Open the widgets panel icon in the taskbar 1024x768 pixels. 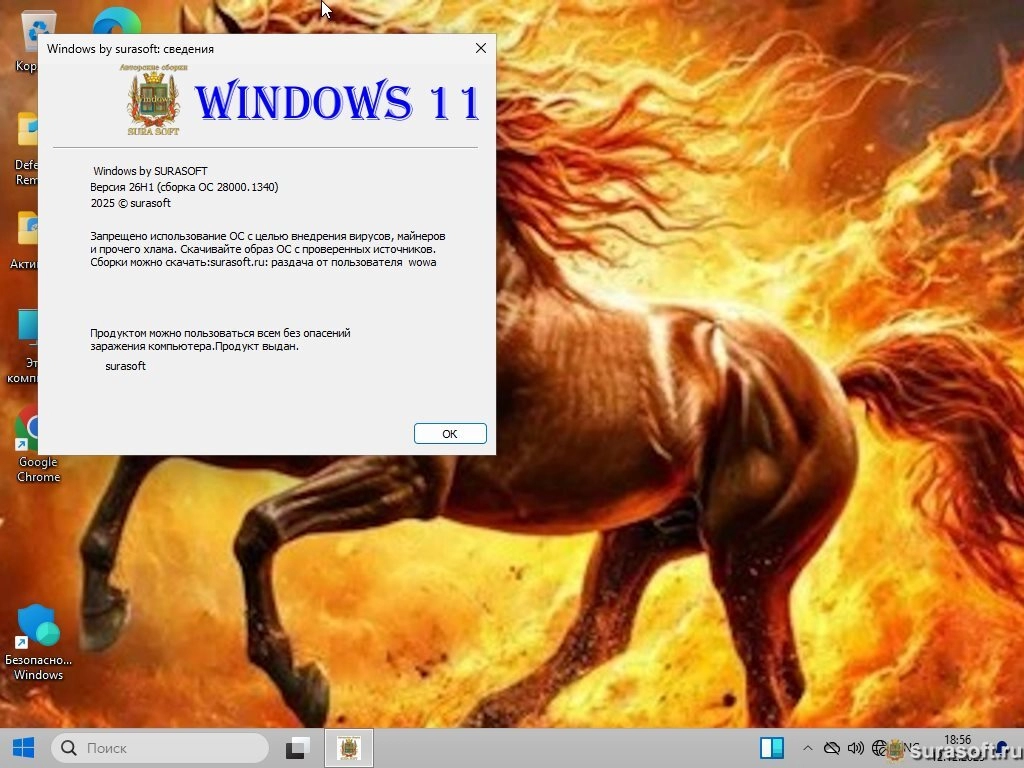[x=771, y=748]
